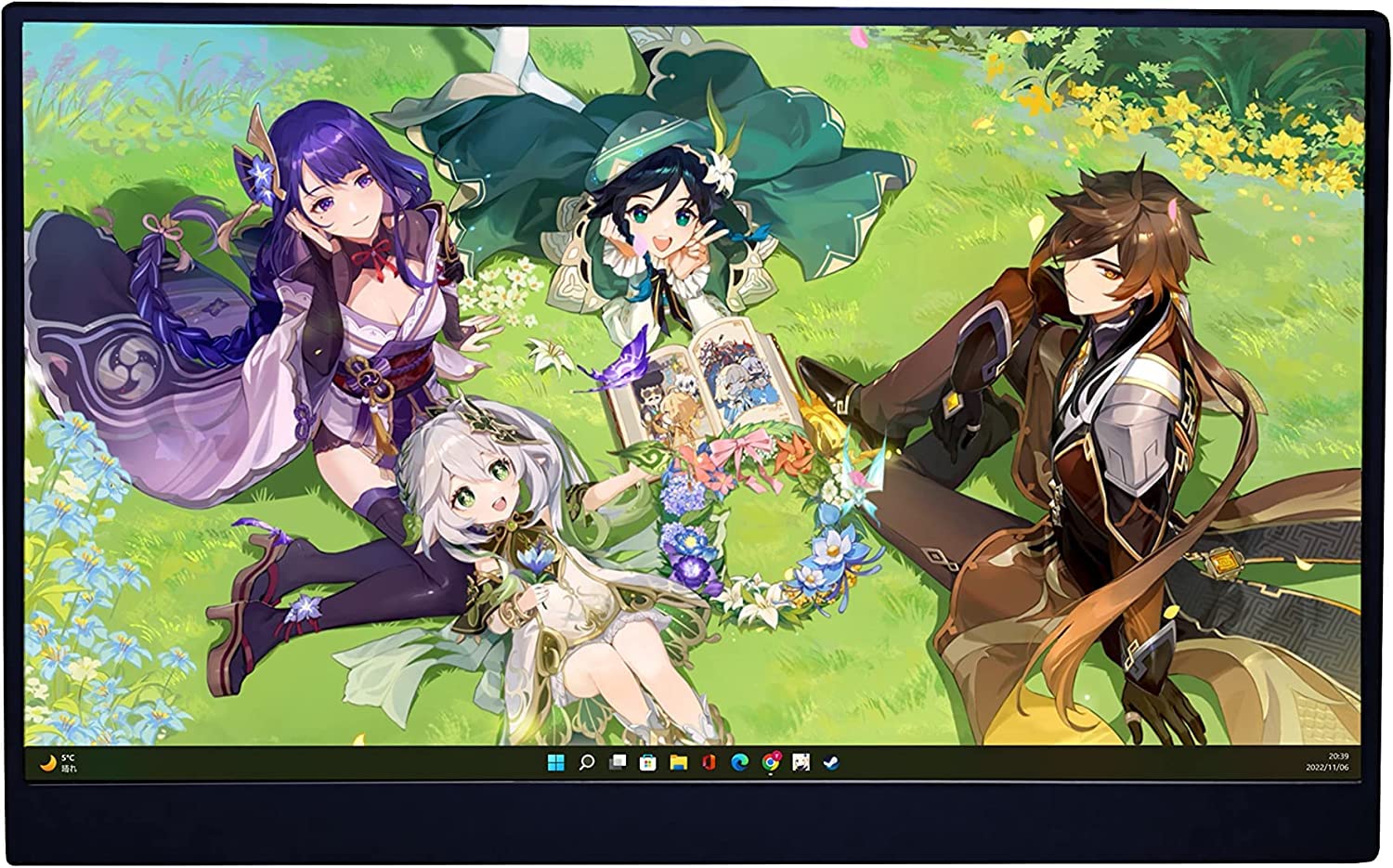1393x868 pixels.
Task: Launch Microsoft Office from the taskbar
Action: click(x=709, y=763)
